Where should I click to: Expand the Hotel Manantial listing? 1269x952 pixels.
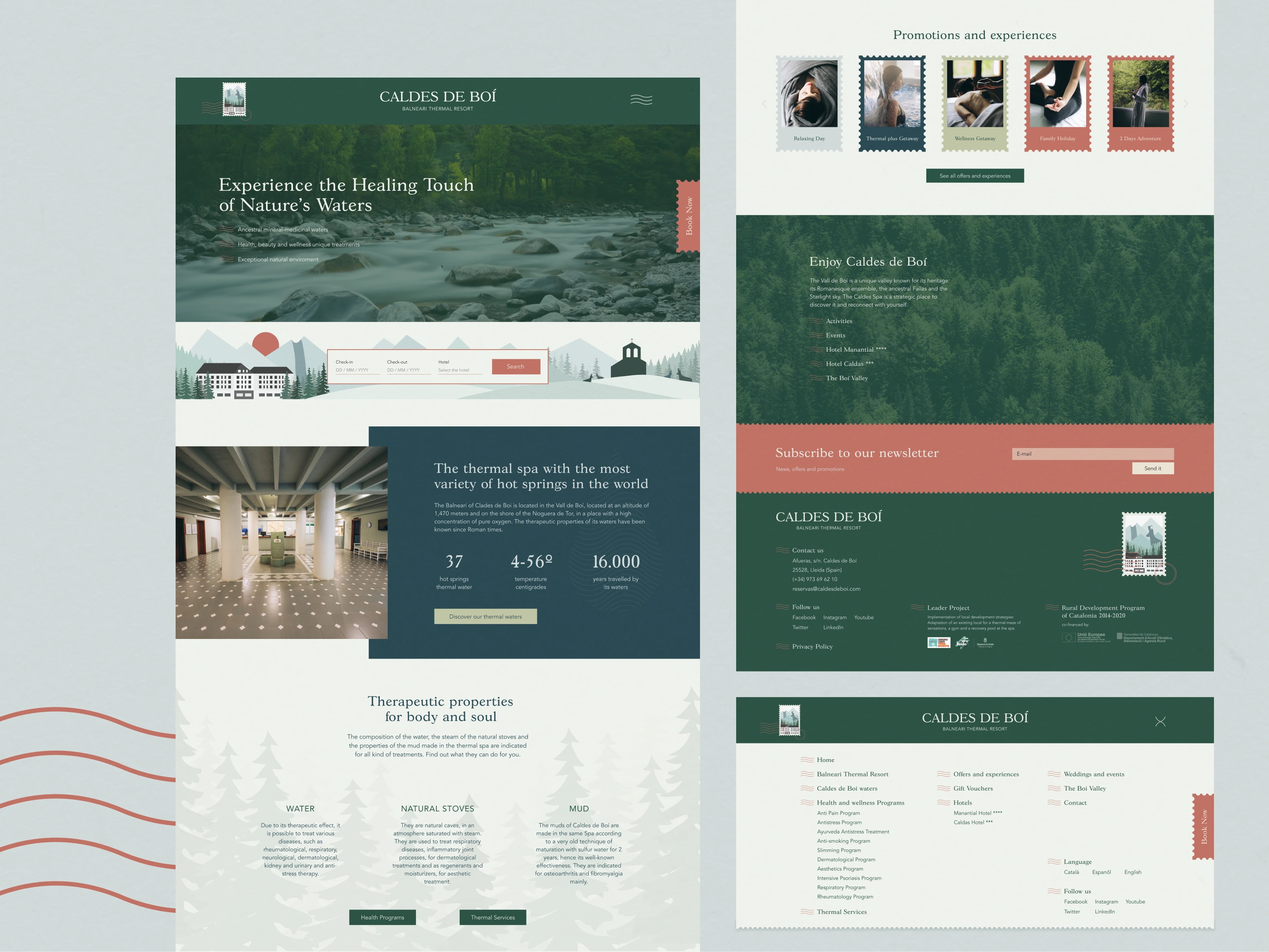pos(856,349)
